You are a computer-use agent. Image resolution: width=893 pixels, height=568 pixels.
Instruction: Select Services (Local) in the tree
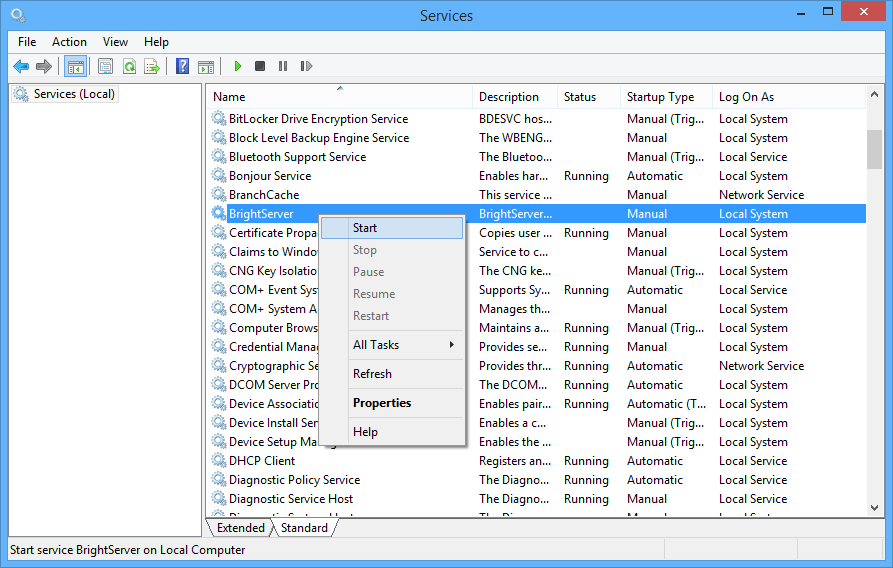(x=74, y=94)
